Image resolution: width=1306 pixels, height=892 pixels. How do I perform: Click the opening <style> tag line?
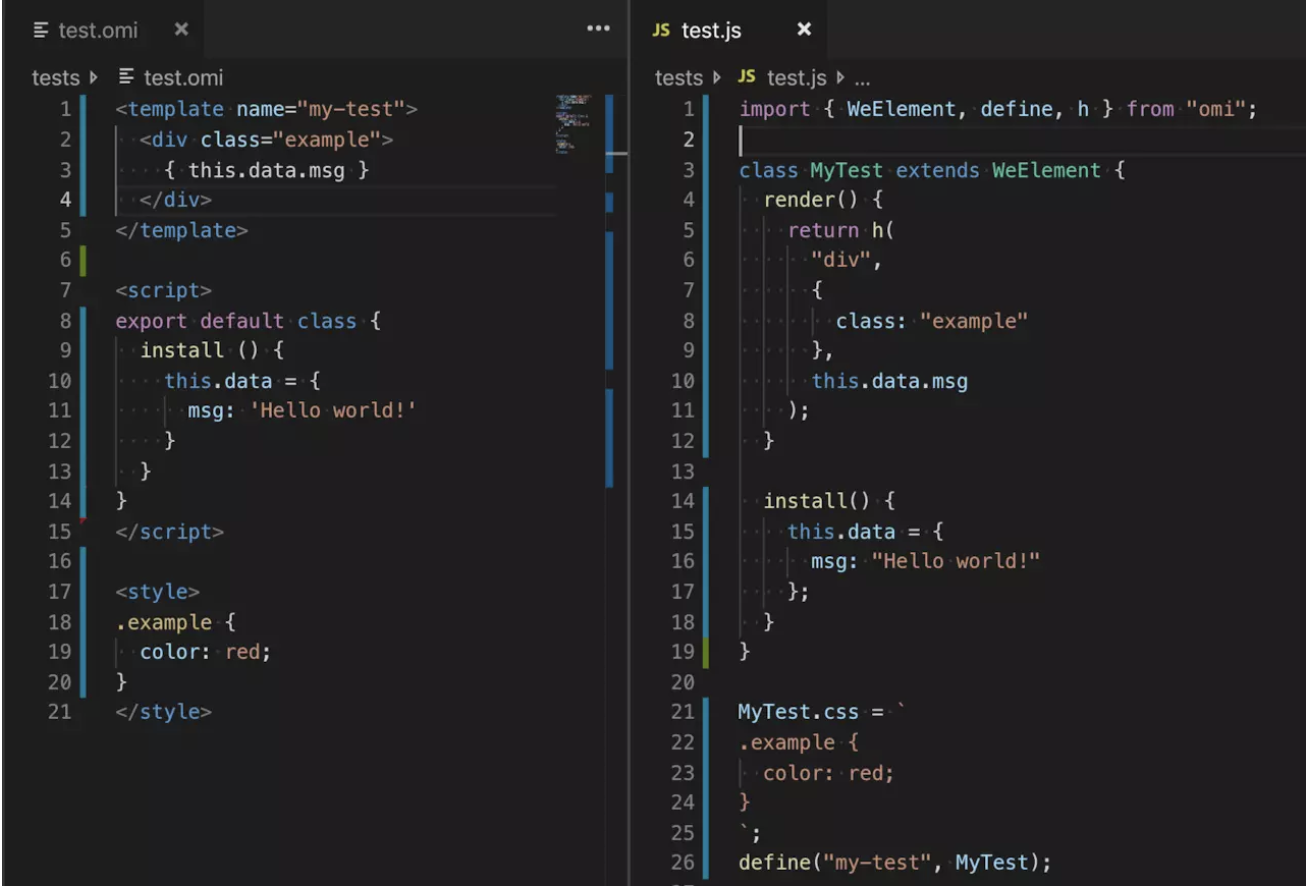click(158, 592)
